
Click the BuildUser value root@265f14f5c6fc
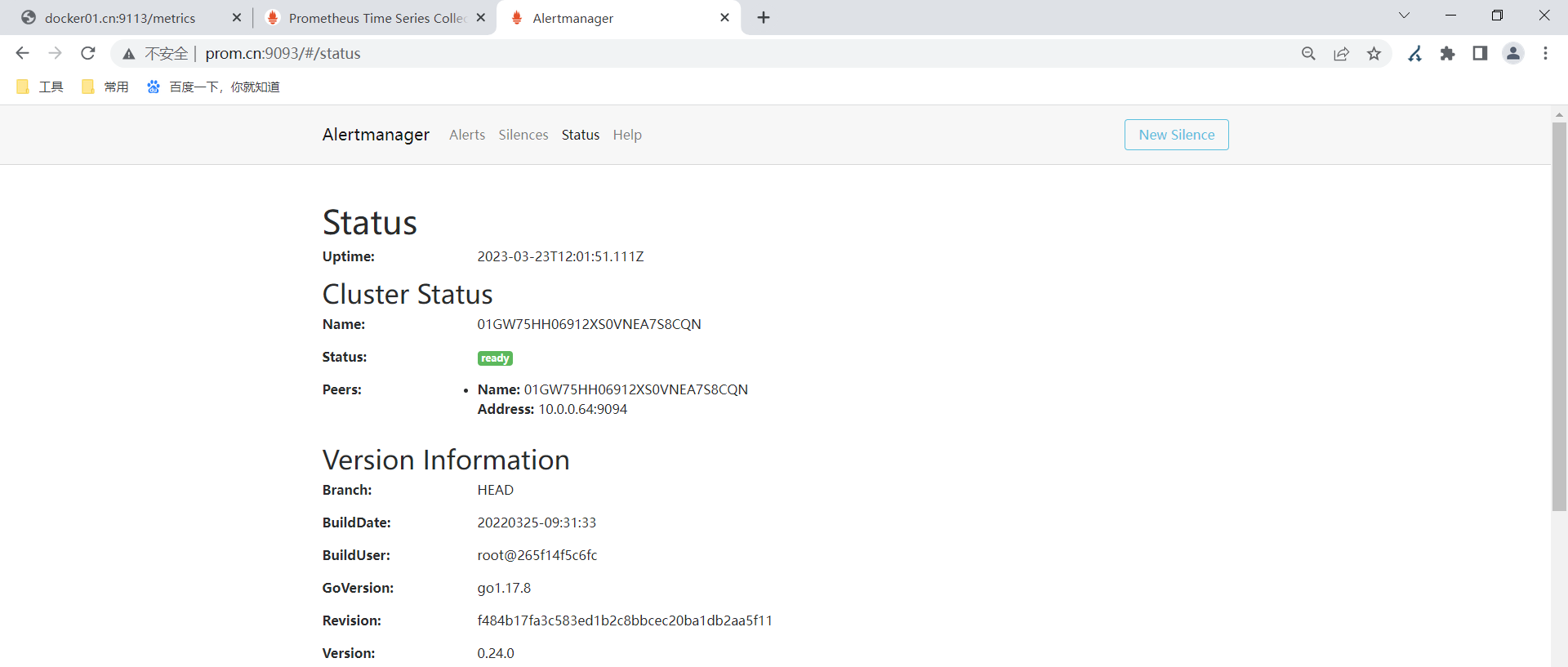[x=537, y=555]
